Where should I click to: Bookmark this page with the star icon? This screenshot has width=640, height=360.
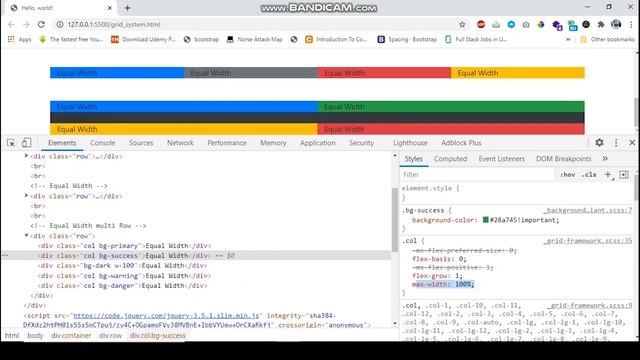tap(462, 24)
